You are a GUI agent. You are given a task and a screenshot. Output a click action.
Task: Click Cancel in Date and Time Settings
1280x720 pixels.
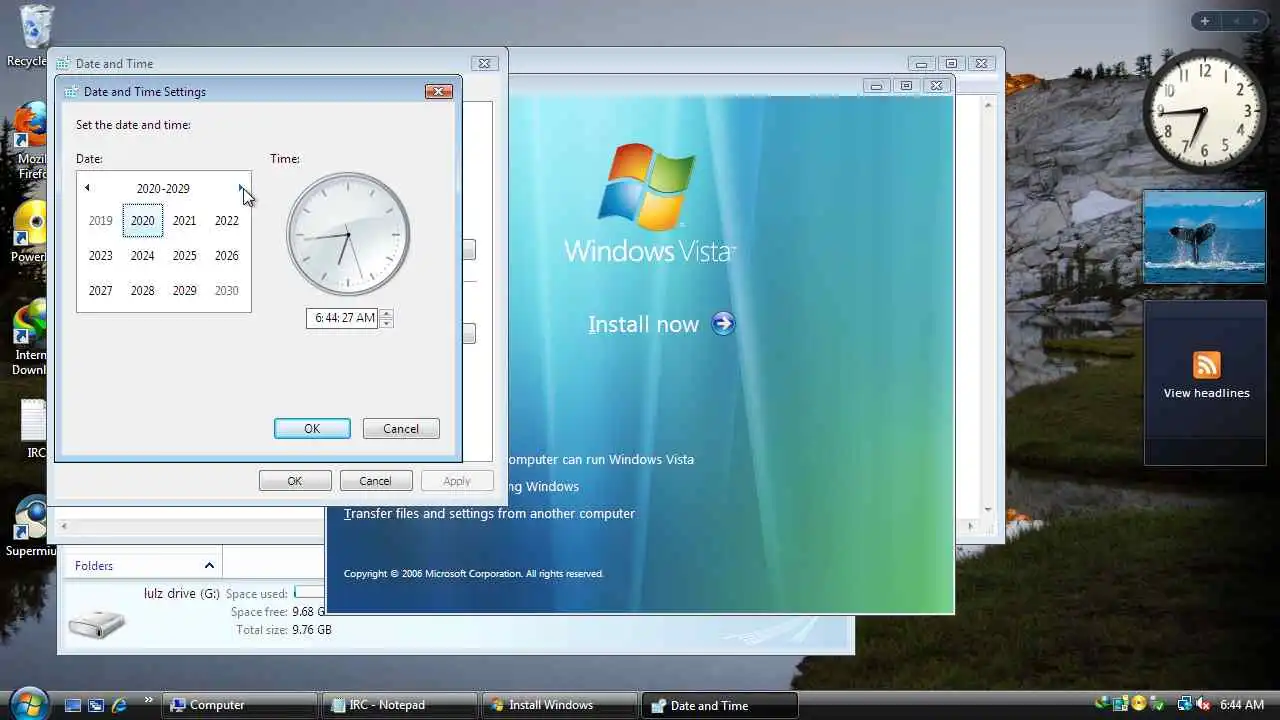(401, 428)
